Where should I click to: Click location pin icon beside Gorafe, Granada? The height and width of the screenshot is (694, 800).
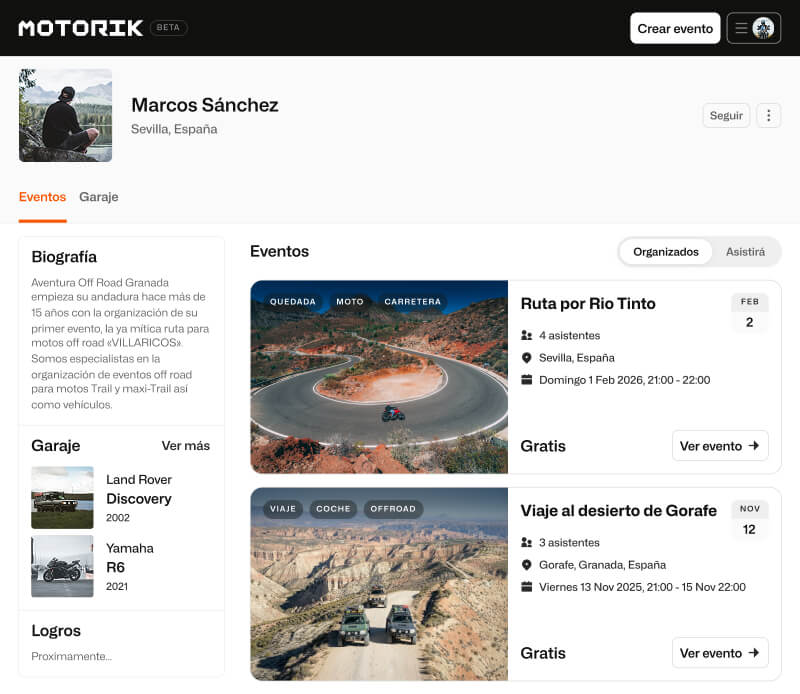[527, 565]
